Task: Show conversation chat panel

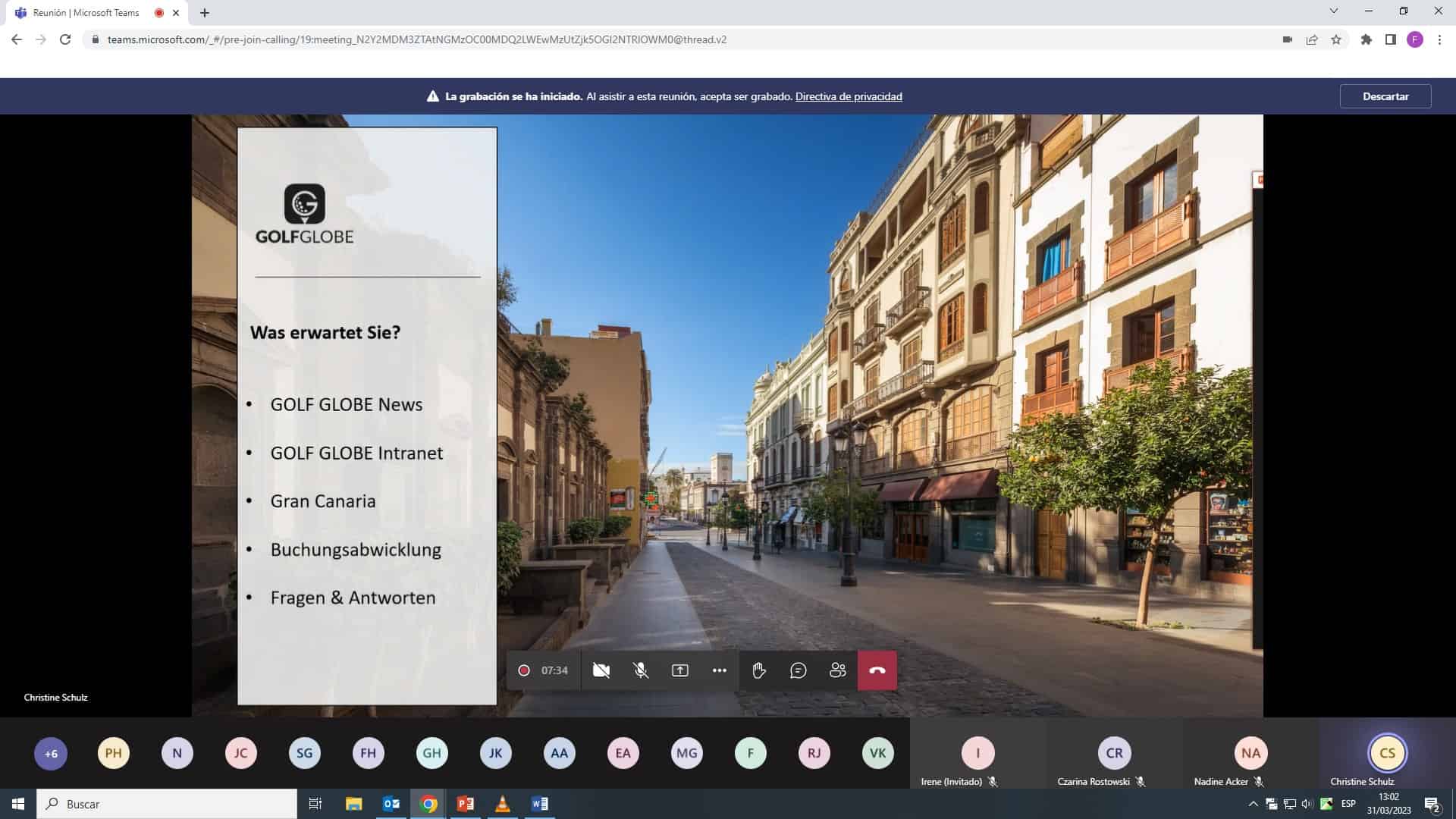Action: tap(799, 670)
